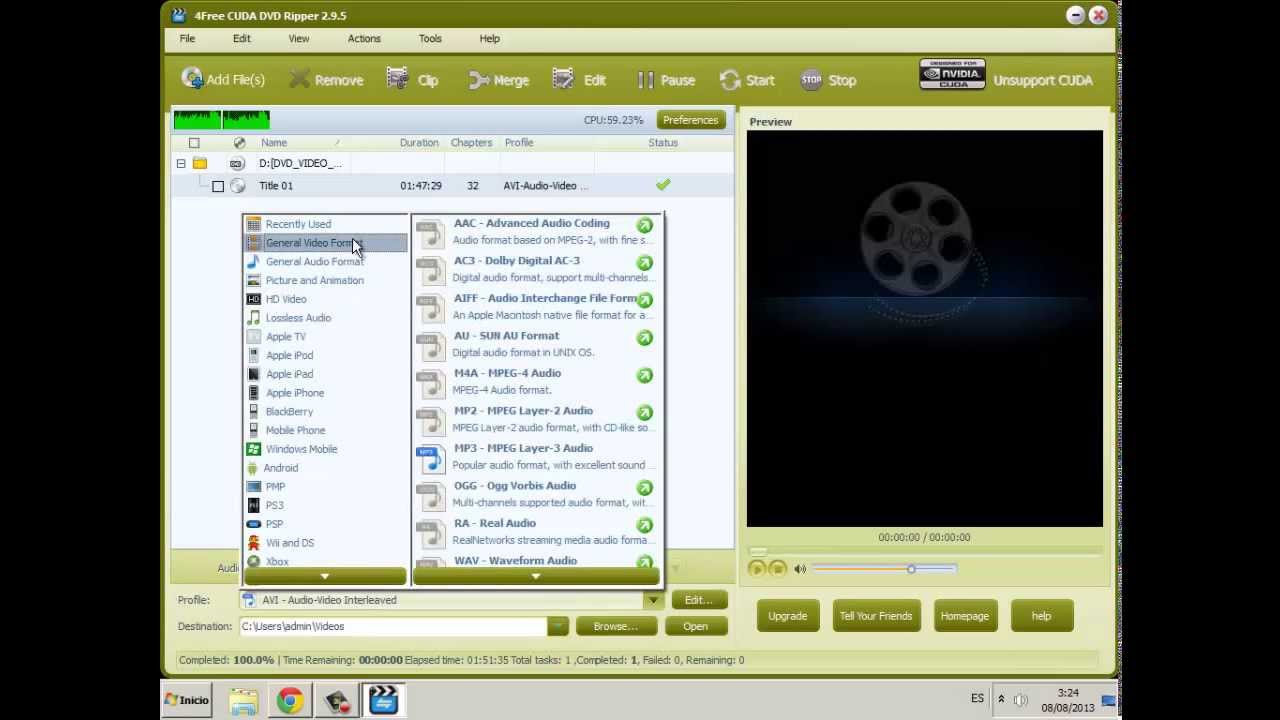Screen dimensions: 1280x720
Task: Stop conversion with the Stop toolbar button
Action: tap(828, 80)
